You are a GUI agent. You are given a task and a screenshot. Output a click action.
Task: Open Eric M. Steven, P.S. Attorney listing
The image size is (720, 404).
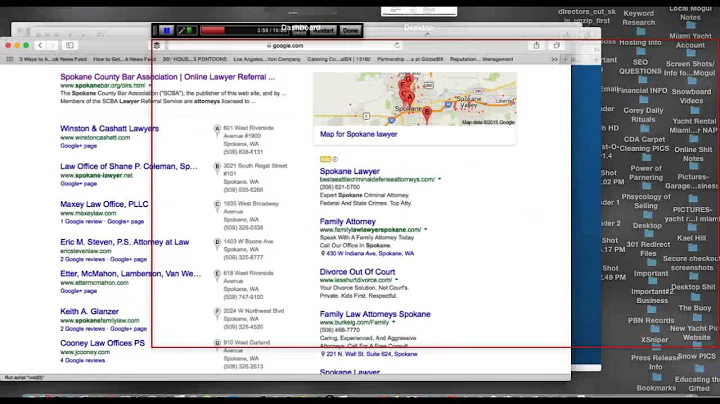tap(124, 242)
